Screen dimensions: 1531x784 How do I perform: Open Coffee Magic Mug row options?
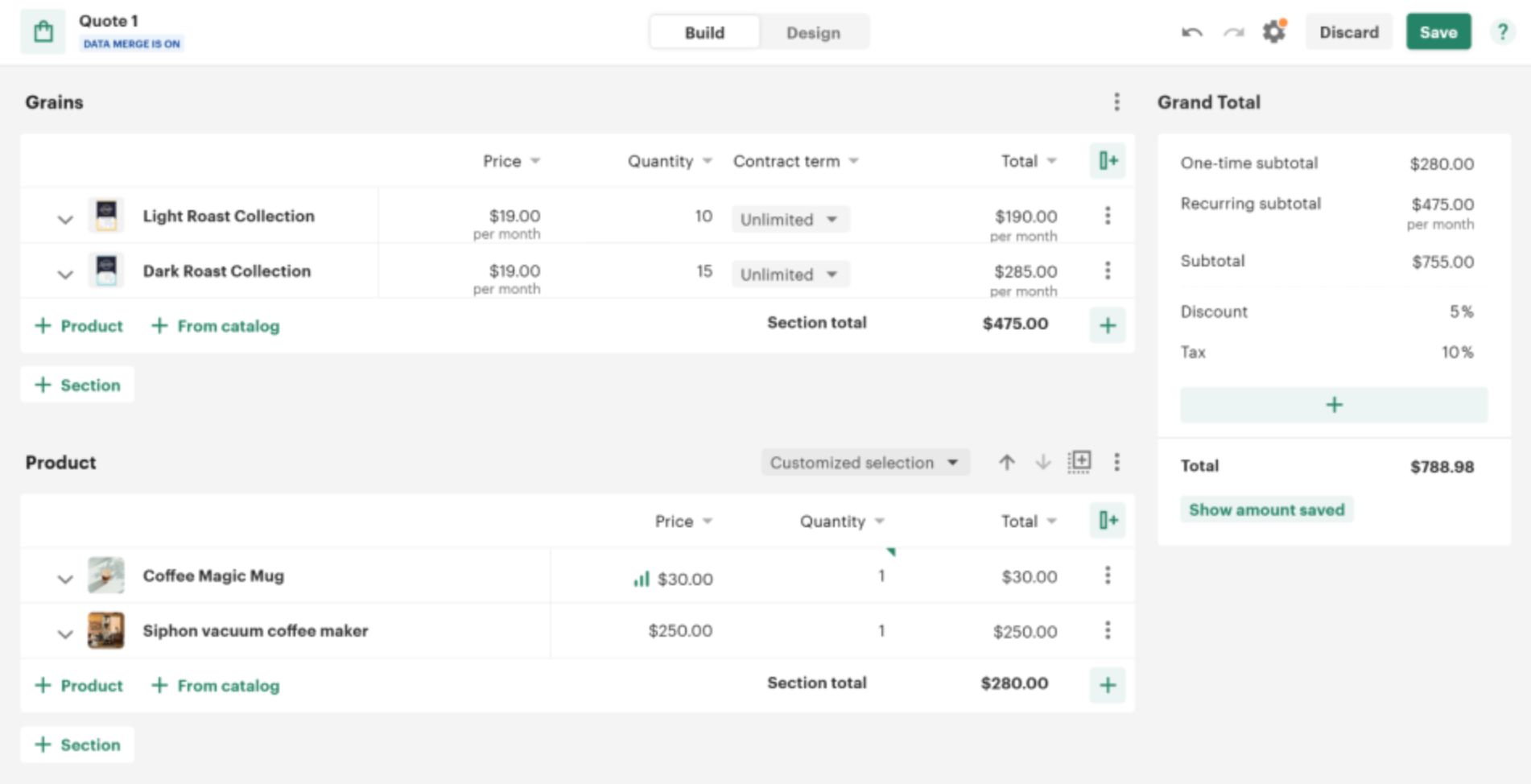[1108, 576]
